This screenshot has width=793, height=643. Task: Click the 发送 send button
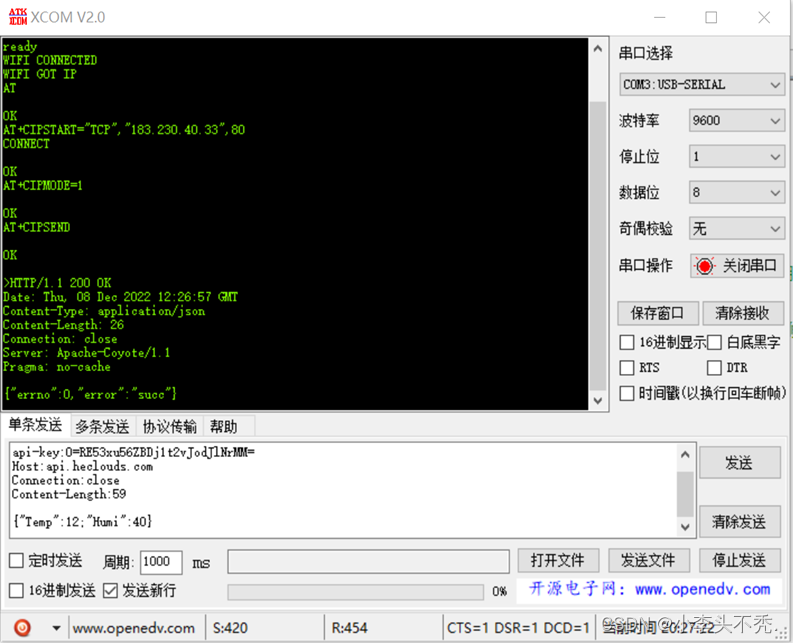[x=739, y=462]
